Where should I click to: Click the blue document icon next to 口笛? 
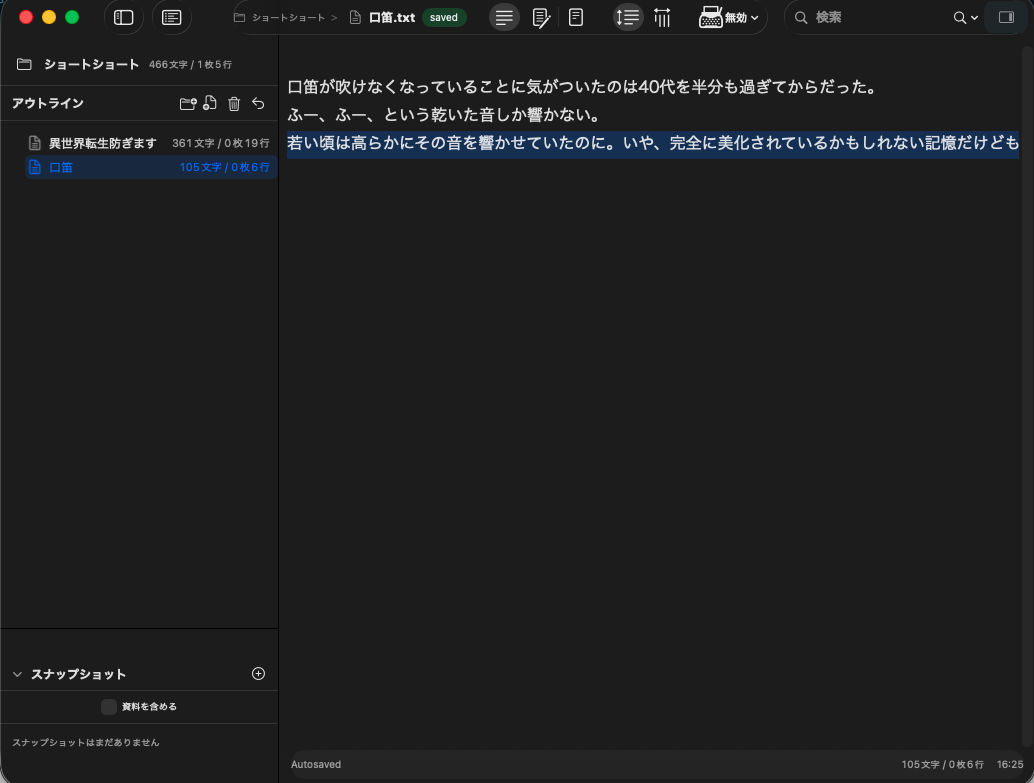35,168
